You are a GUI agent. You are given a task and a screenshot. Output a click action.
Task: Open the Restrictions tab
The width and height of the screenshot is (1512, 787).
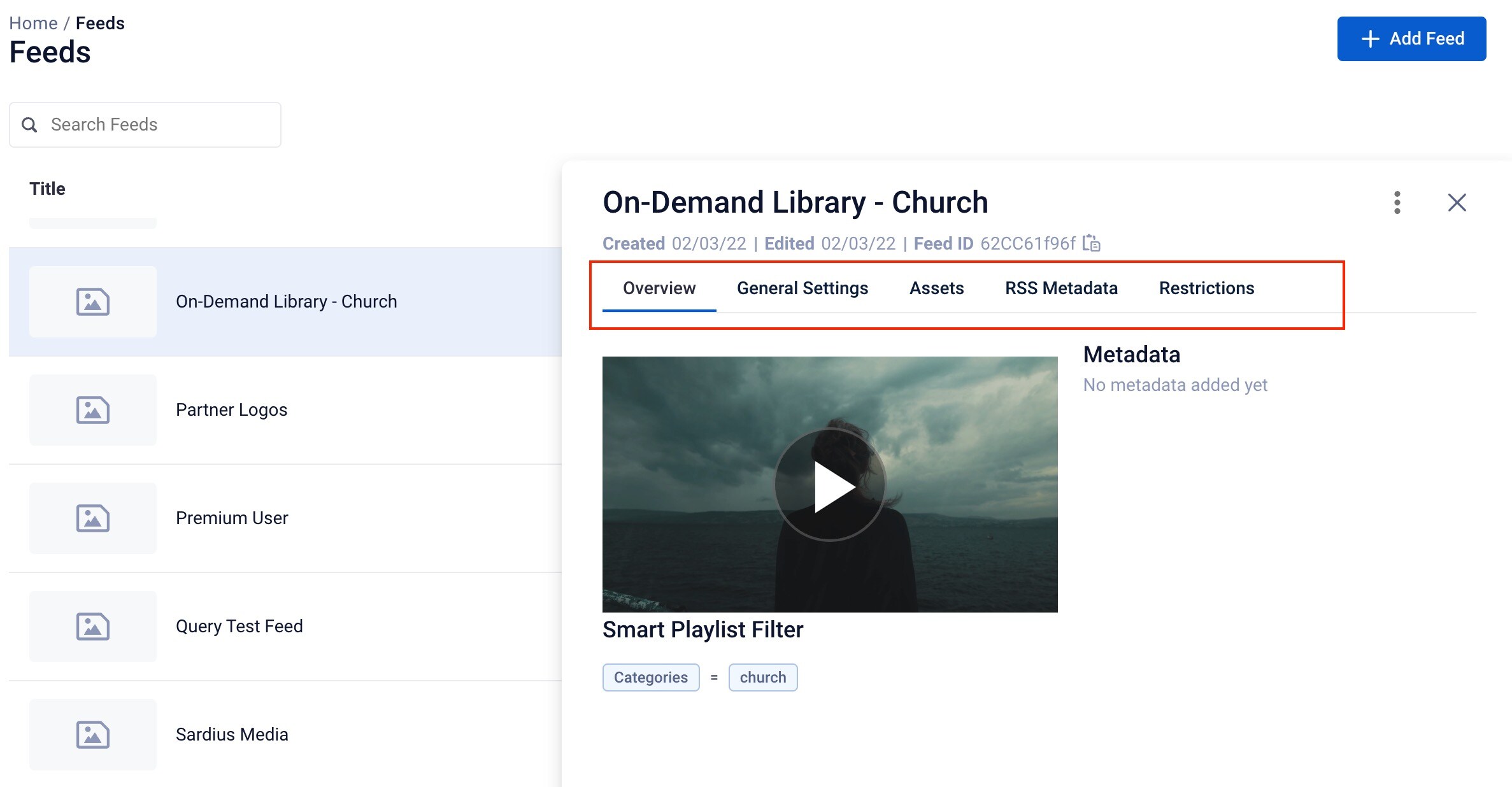[1205, 288]
